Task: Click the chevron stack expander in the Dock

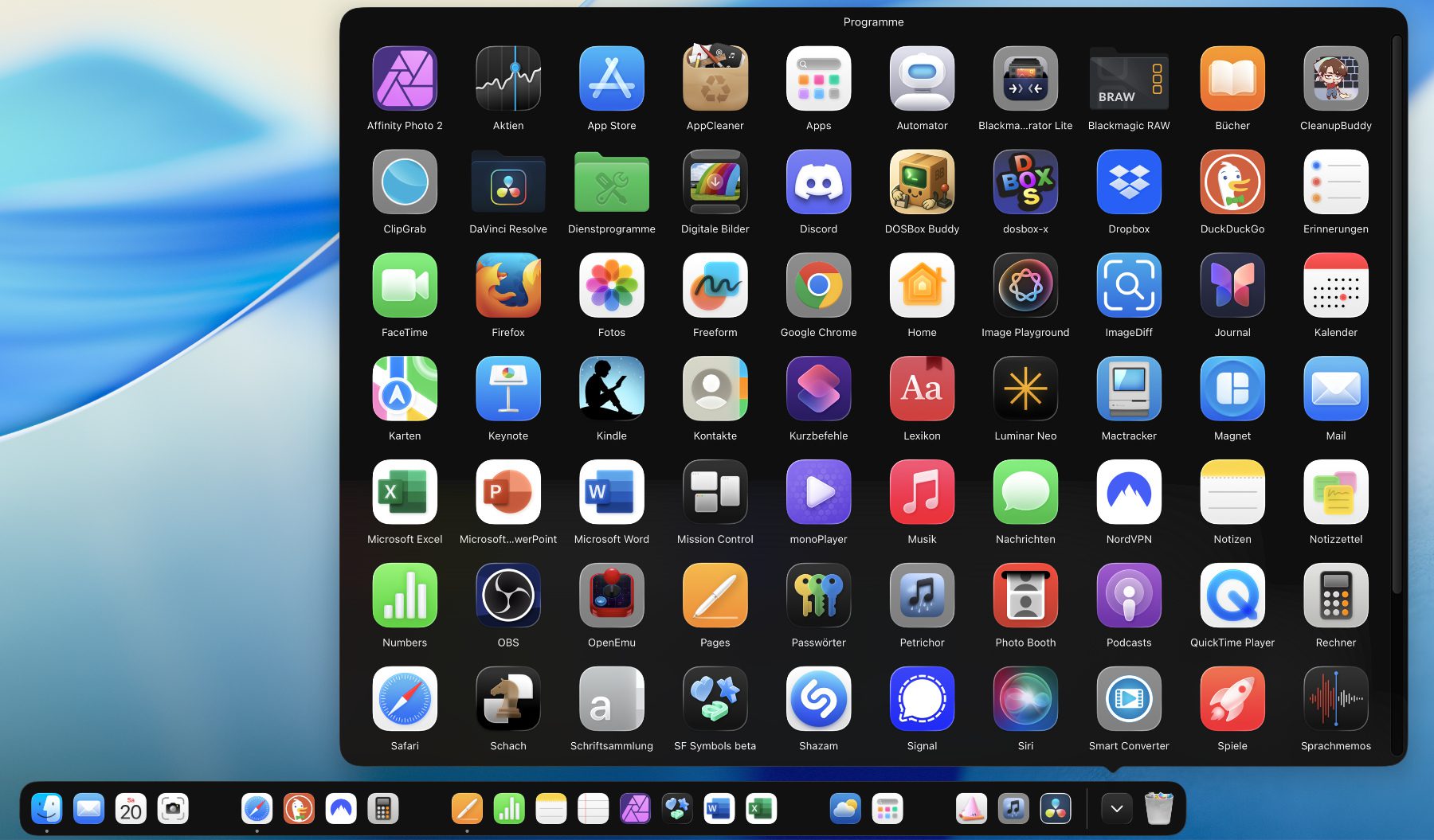Action: point(1117,809)
